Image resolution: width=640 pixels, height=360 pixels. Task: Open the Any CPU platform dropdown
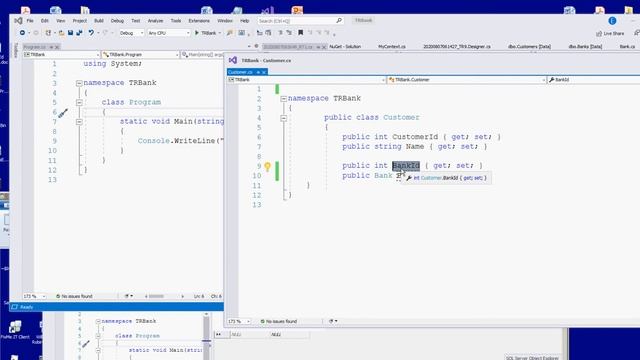[169, 33]
